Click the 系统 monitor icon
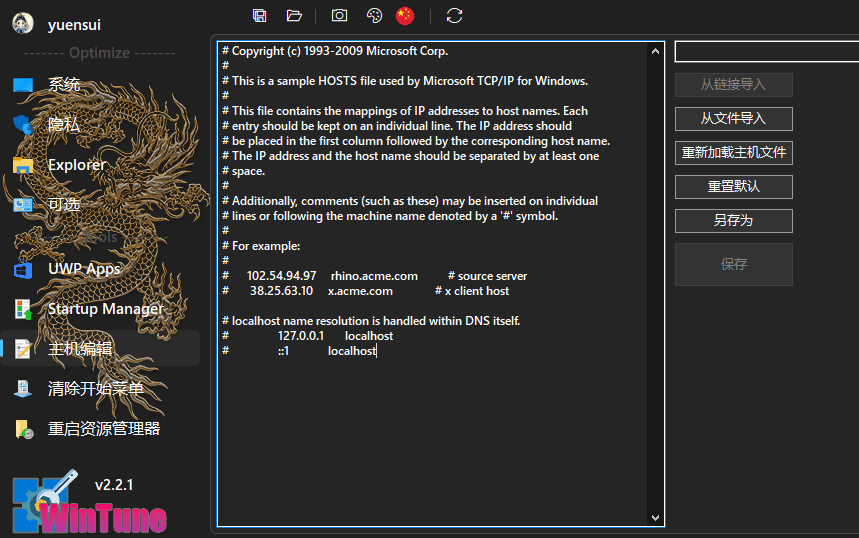 tap(23, 85)
